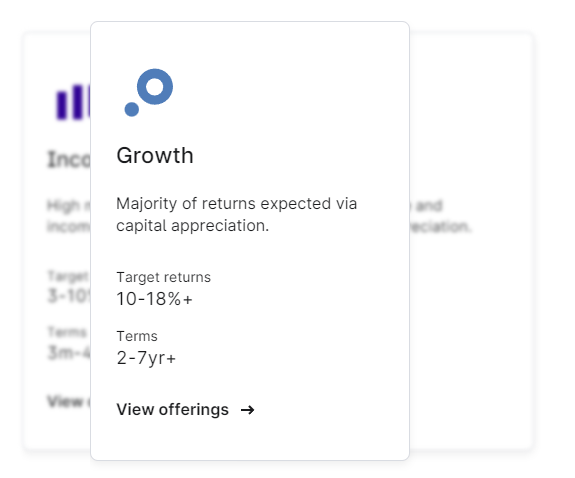Open the View offerings link on Growth card
The image size is (575, 478).
[185, 409]
